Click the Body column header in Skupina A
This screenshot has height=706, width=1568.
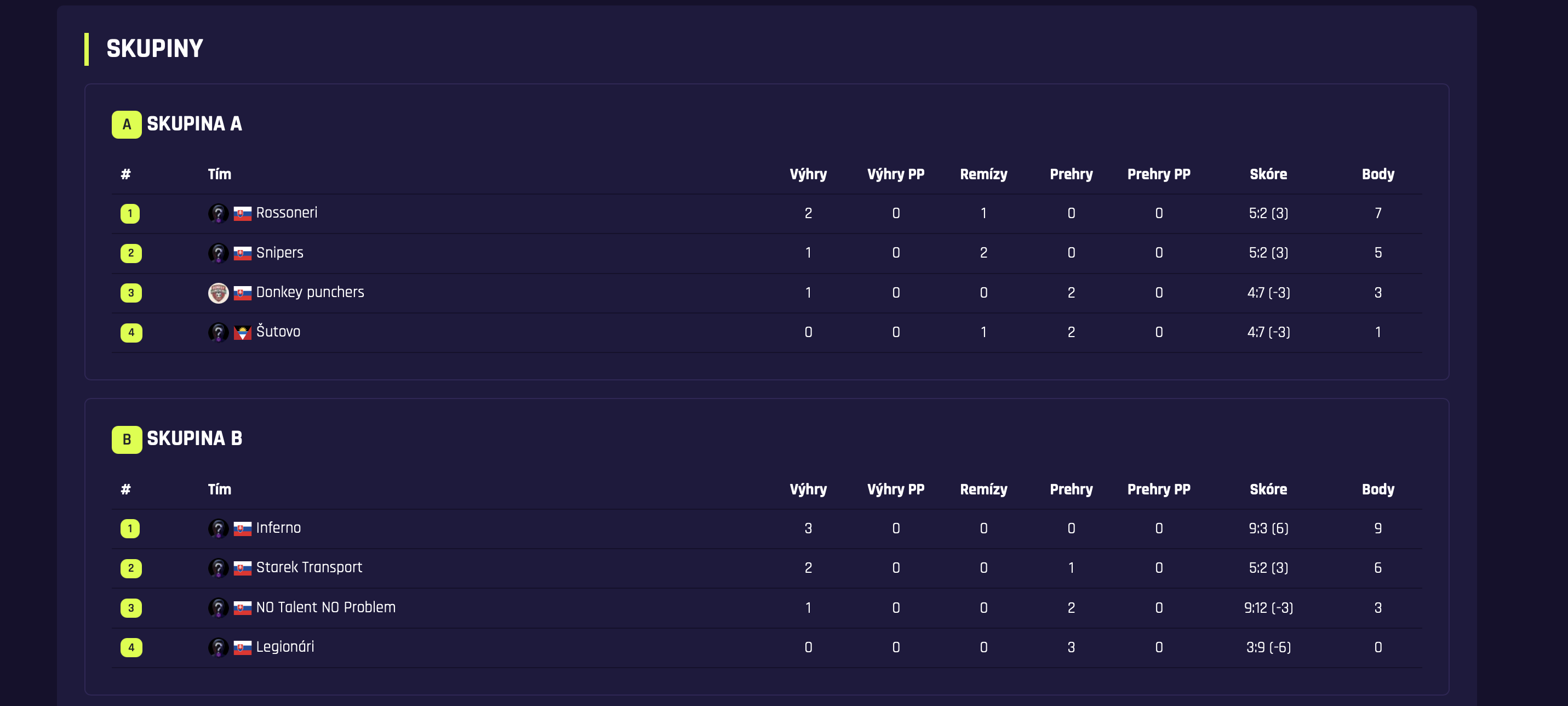[1377, 174]
